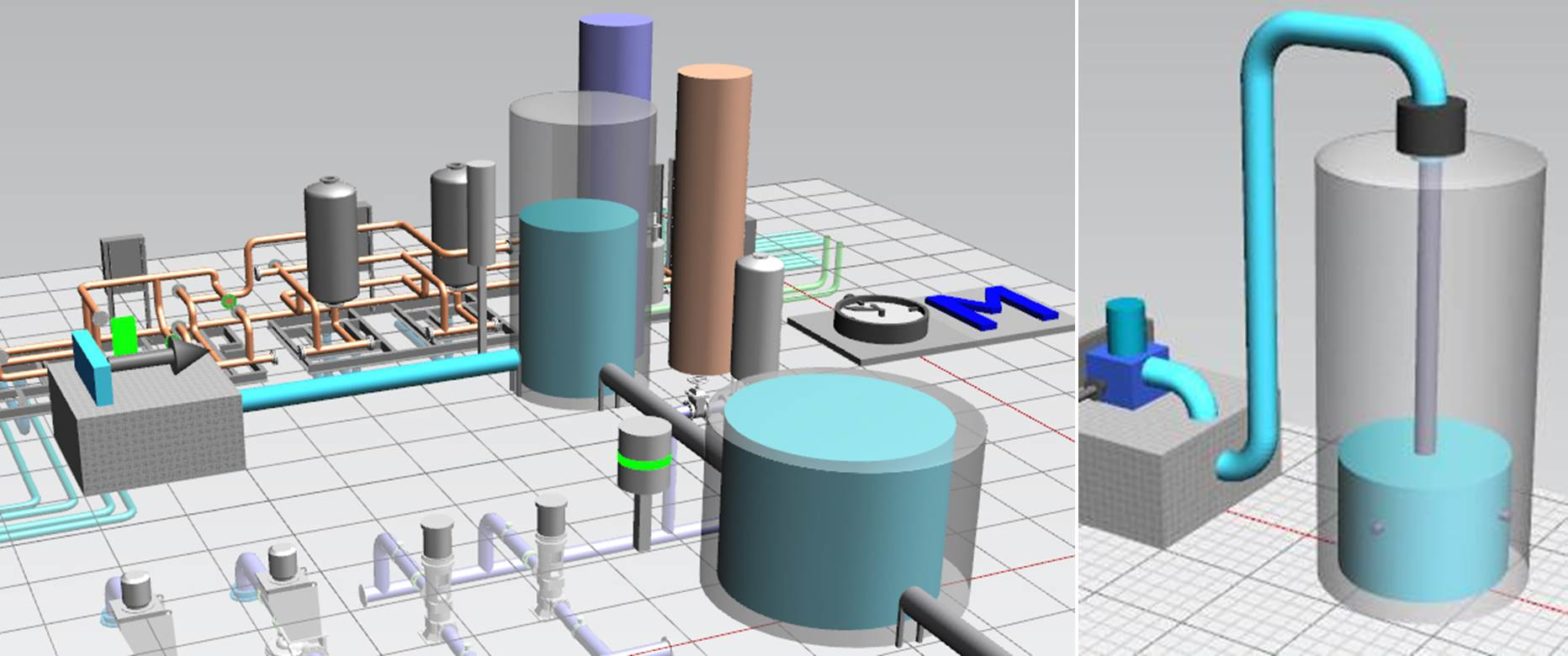Screen dimensions: 1568x656
Task: Select the medium teal tank behind the pipe
Action: pos(578,300)
